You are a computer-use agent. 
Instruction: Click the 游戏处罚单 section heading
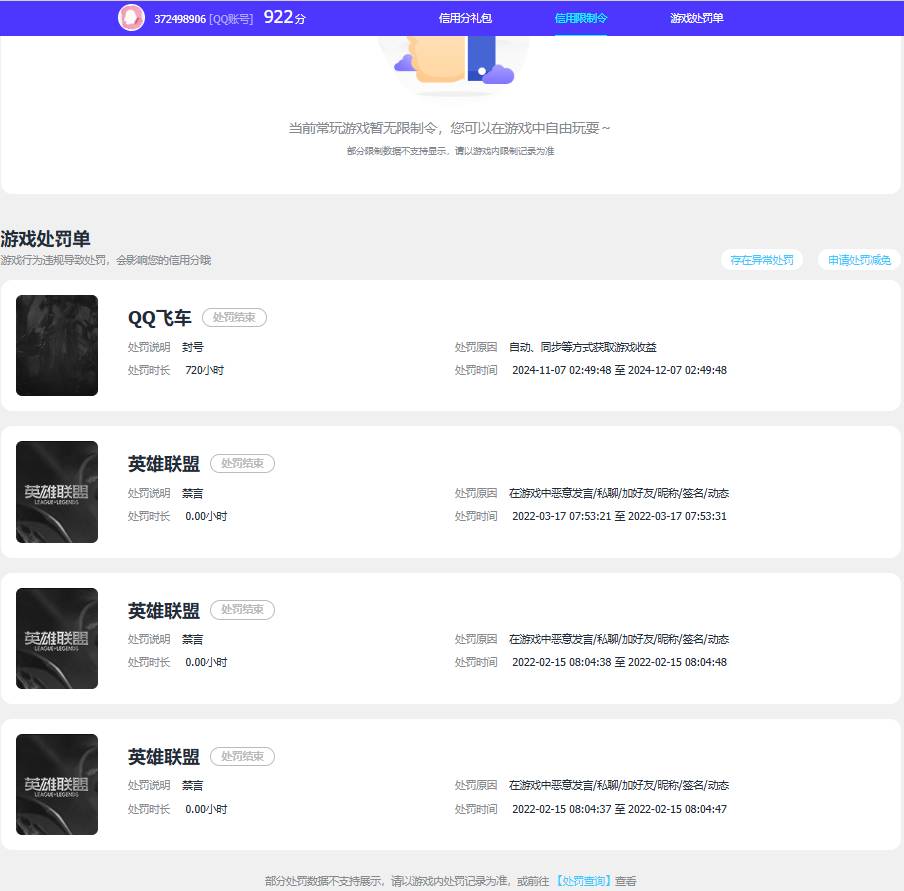(x=46, y=239)
